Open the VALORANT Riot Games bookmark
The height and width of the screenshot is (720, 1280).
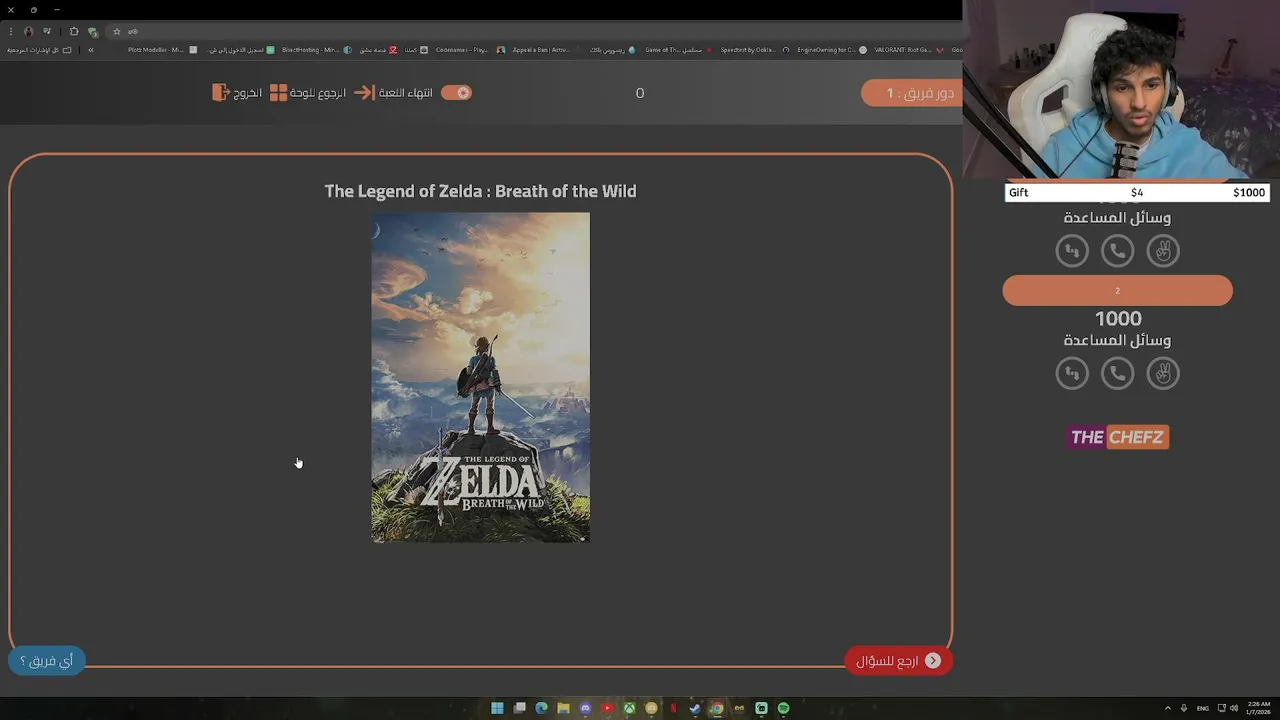pyautogui.click(x=909, y=50)
